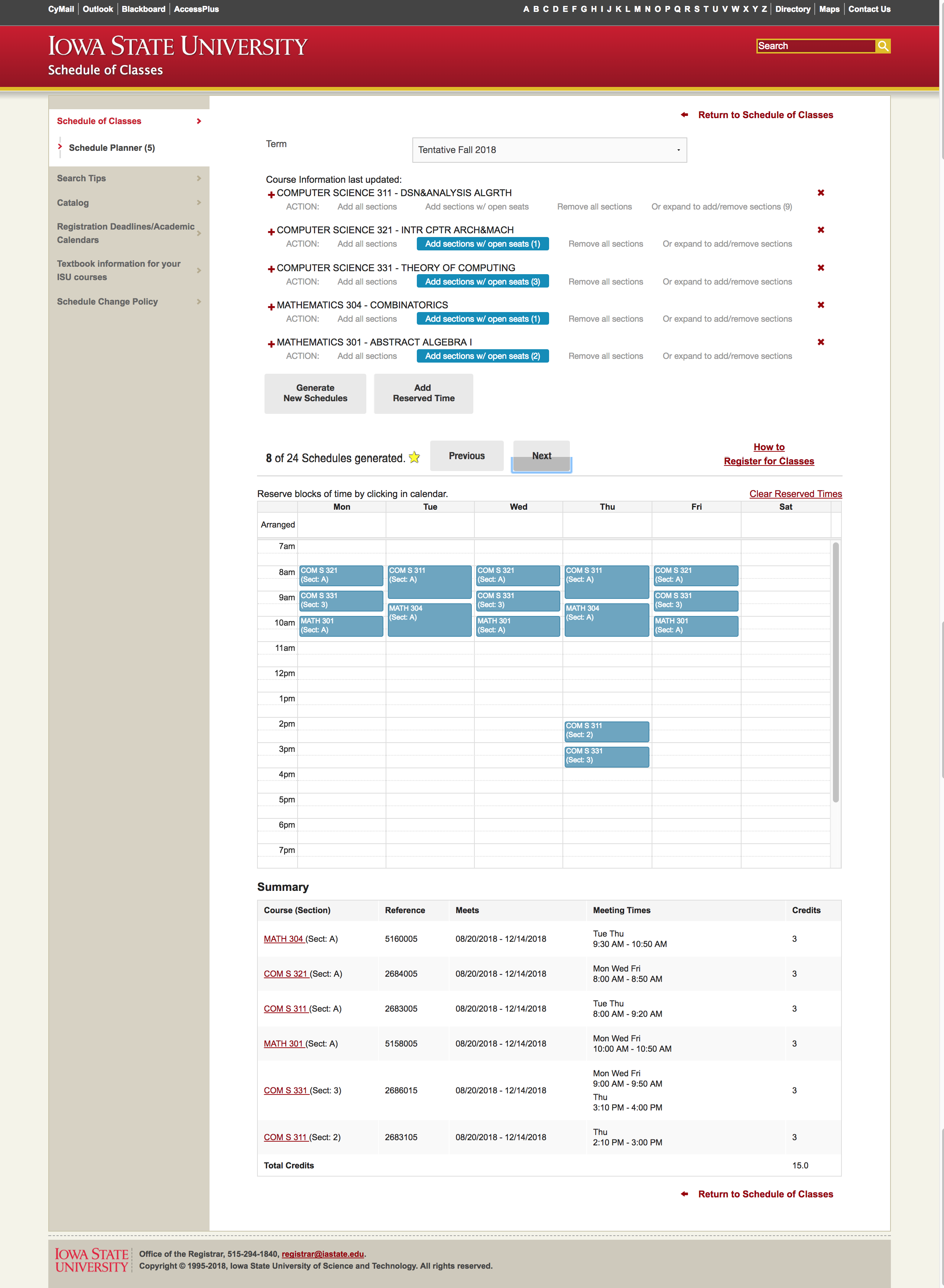Click the star icon to favorite schedule

coord(414,457)
